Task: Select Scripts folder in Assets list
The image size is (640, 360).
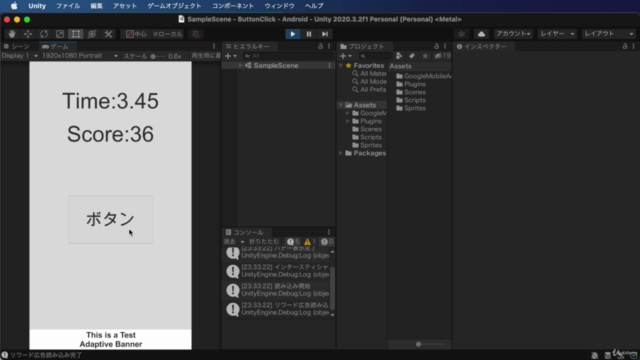Action: (x=411, y=100)
